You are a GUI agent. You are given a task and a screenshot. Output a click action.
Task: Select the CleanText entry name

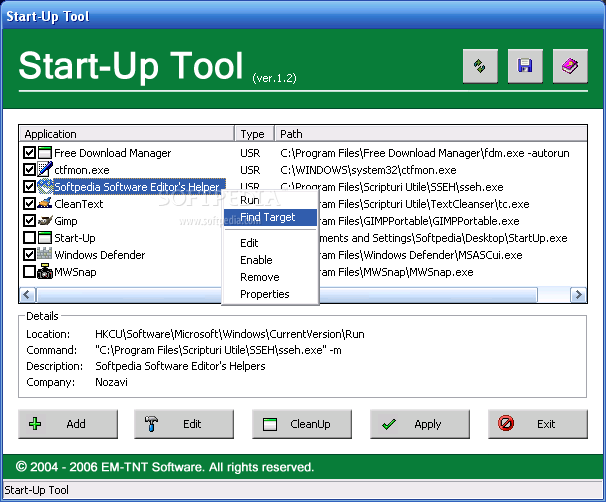(x=79, y=204)
